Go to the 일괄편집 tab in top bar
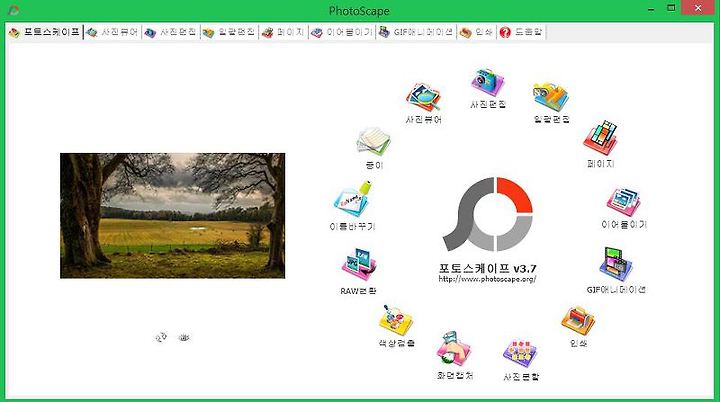The height and width of the screenshot is (402, 720). tap(229, 32)
